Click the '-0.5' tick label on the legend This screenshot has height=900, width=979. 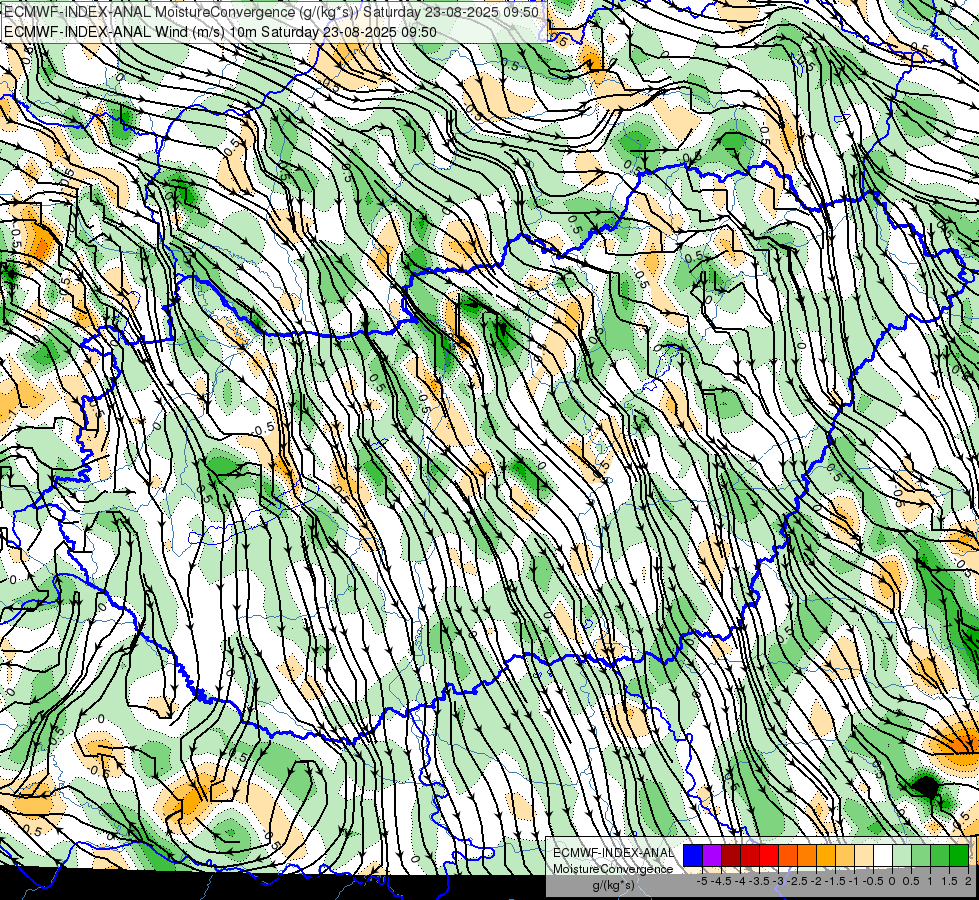pos(873,881)
